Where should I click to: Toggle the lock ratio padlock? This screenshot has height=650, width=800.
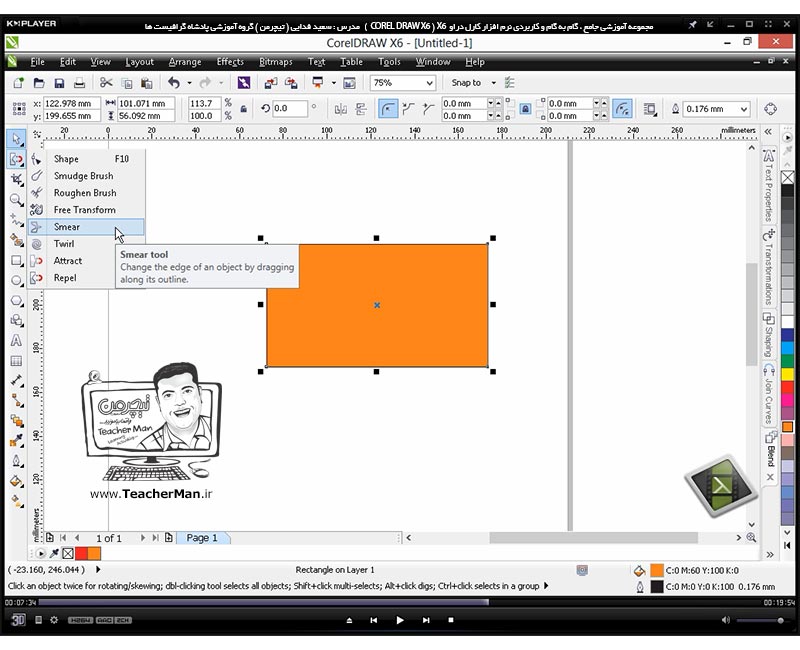243,109
